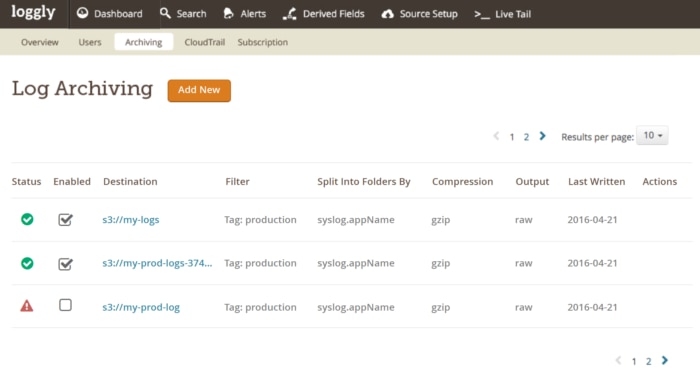Click Tag: production in s3://my-logs row
The image size is (700, 381).
point(260,220)
